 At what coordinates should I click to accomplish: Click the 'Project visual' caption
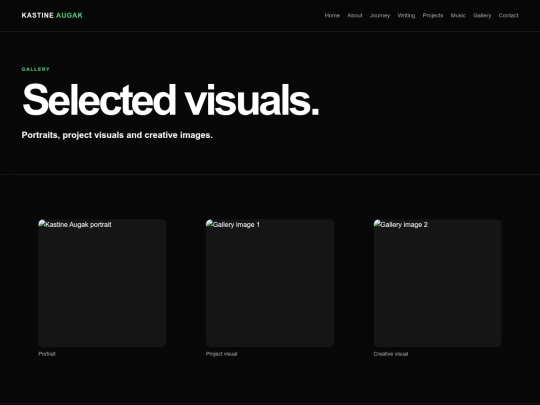pos(221,354)
